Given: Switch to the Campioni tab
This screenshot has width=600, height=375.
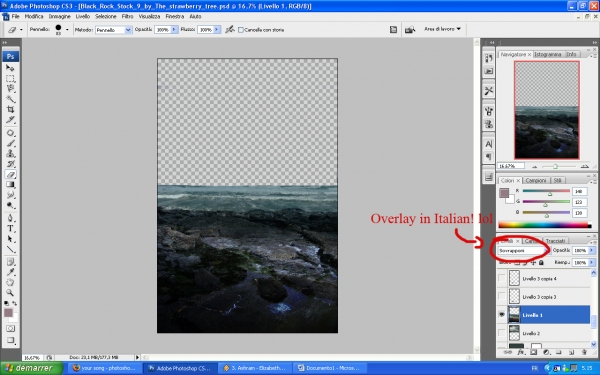Looking at the screenshot, I should click(536, 180).
